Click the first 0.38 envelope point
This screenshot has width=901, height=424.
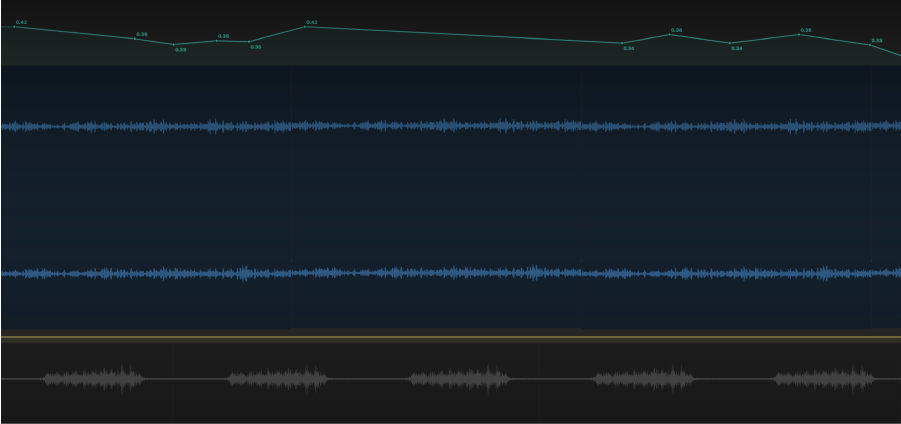tap(671, 34)
